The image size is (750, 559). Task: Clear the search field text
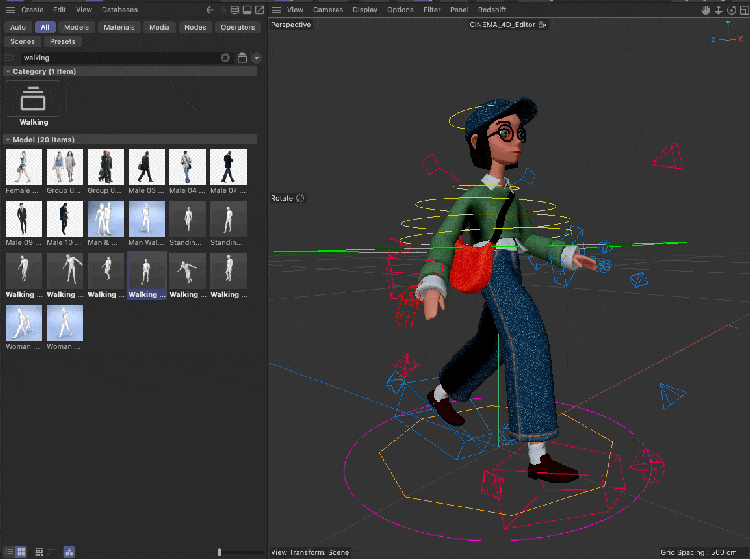(x=225, y=58)
